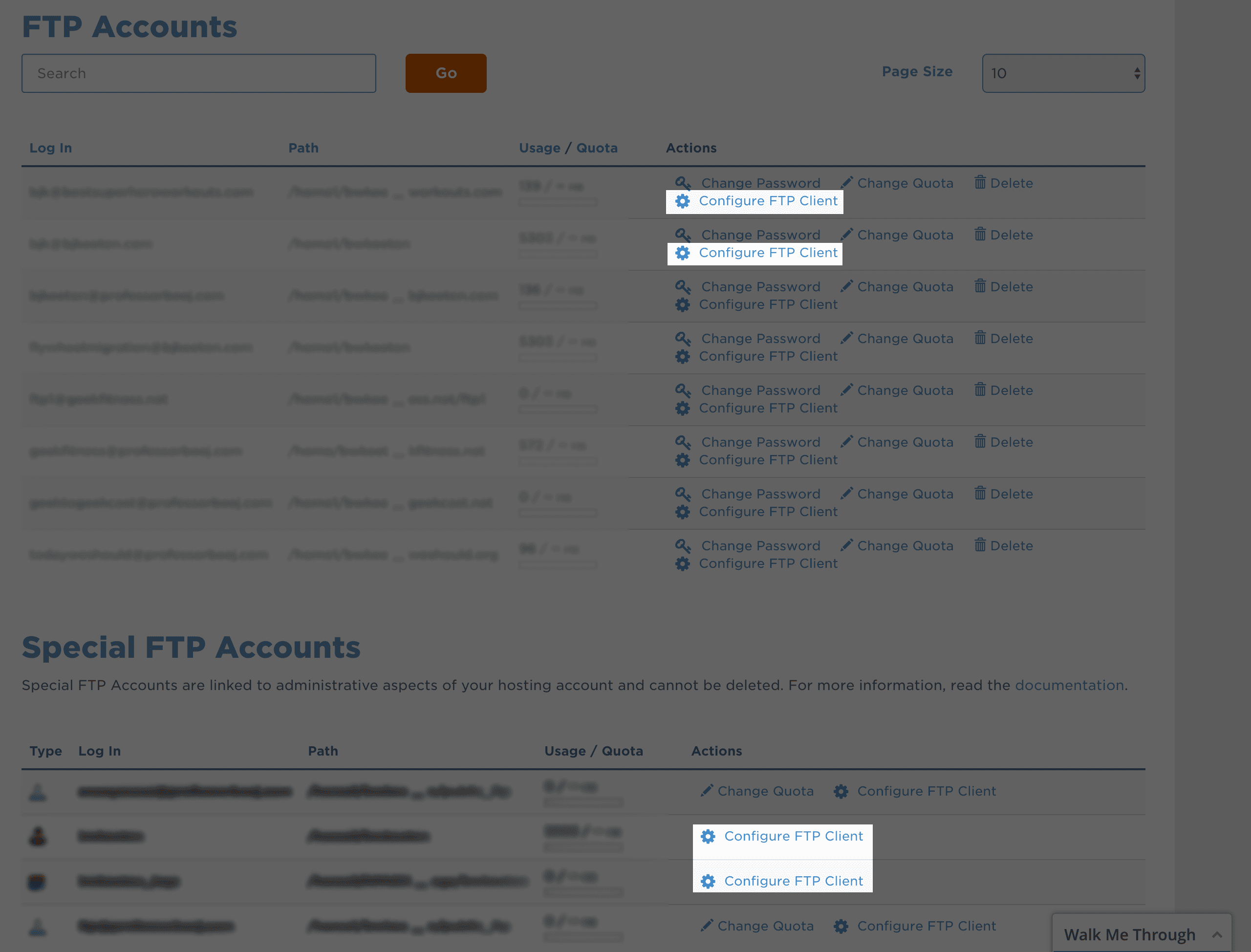Sort by Usage / Quota column header
1251x952 pixels.
[x=568, y=148]
